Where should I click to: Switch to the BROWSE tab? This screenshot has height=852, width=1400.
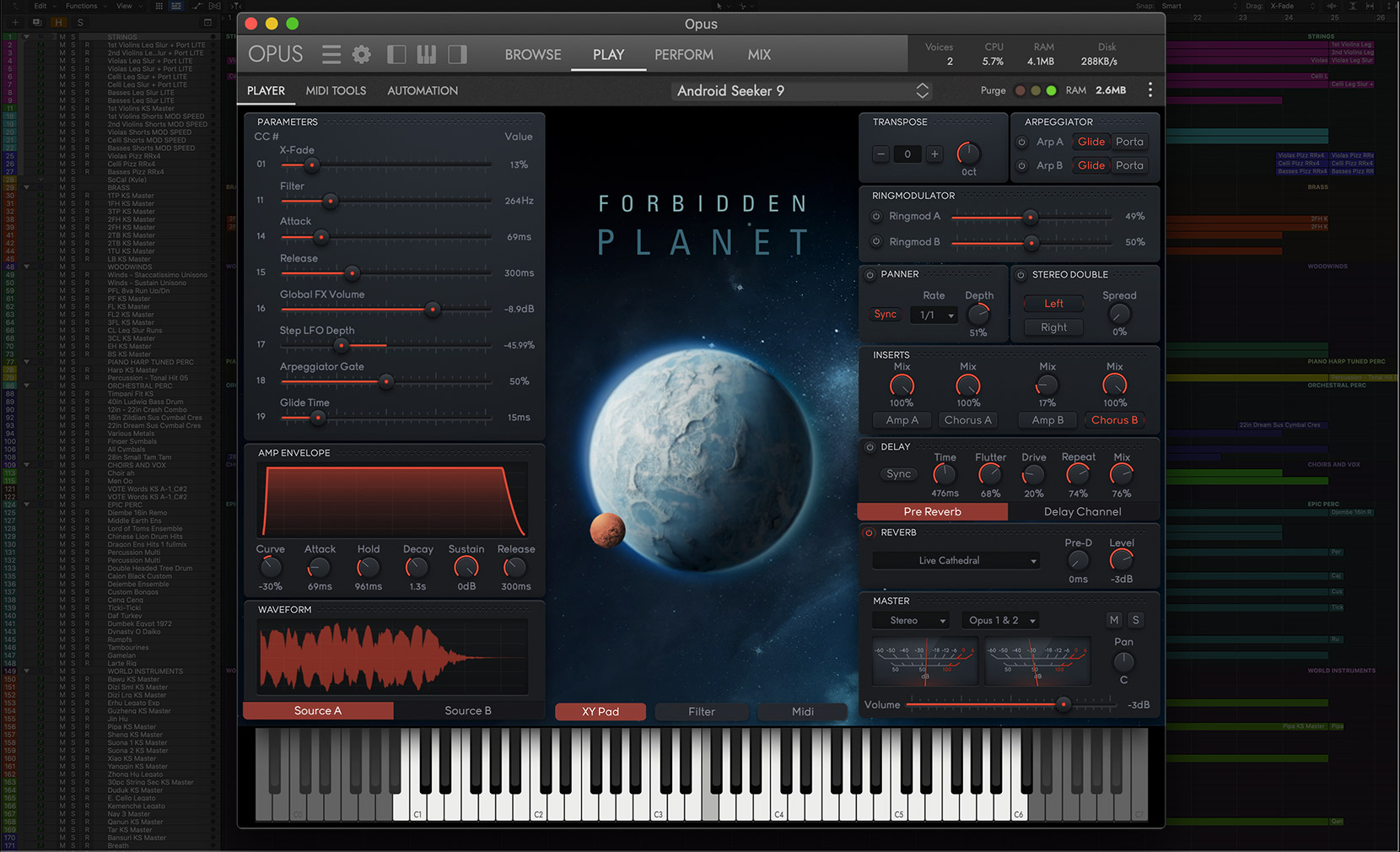[533, 55]
